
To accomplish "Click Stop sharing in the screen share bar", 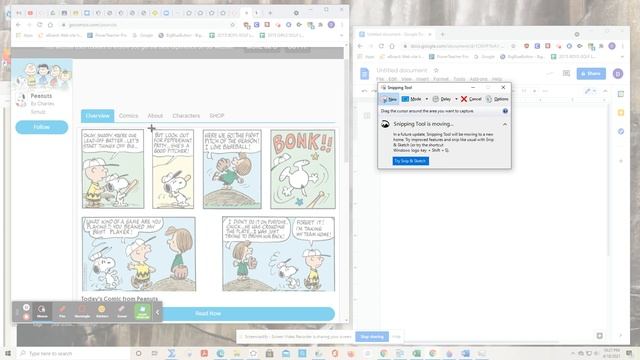I will [x=372, y=337].
